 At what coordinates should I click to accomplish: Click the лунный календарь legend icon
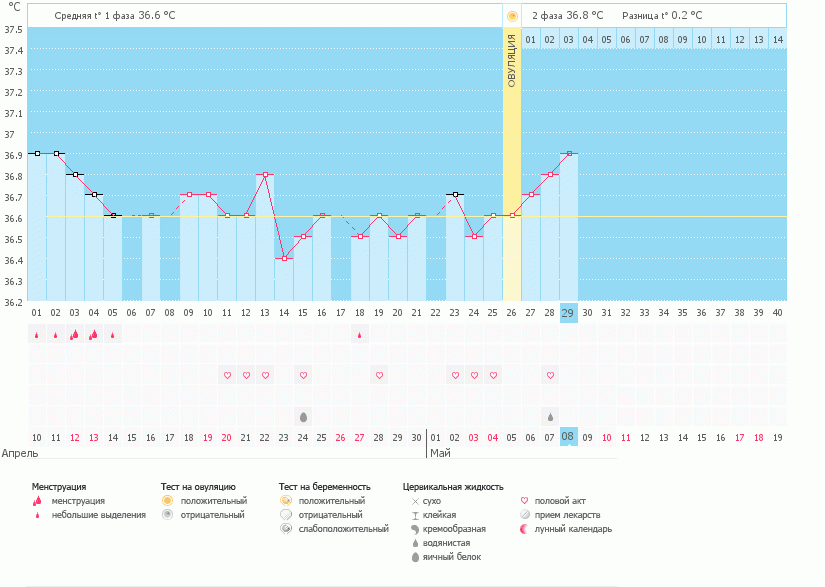(525, 529)
